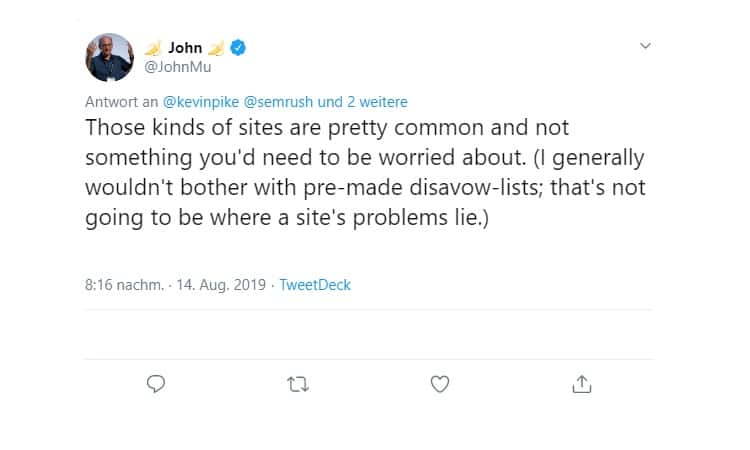Retweet this tweet using the arrows icon
The width and height of the screenshot is (750, 450).
click(298, 384)
